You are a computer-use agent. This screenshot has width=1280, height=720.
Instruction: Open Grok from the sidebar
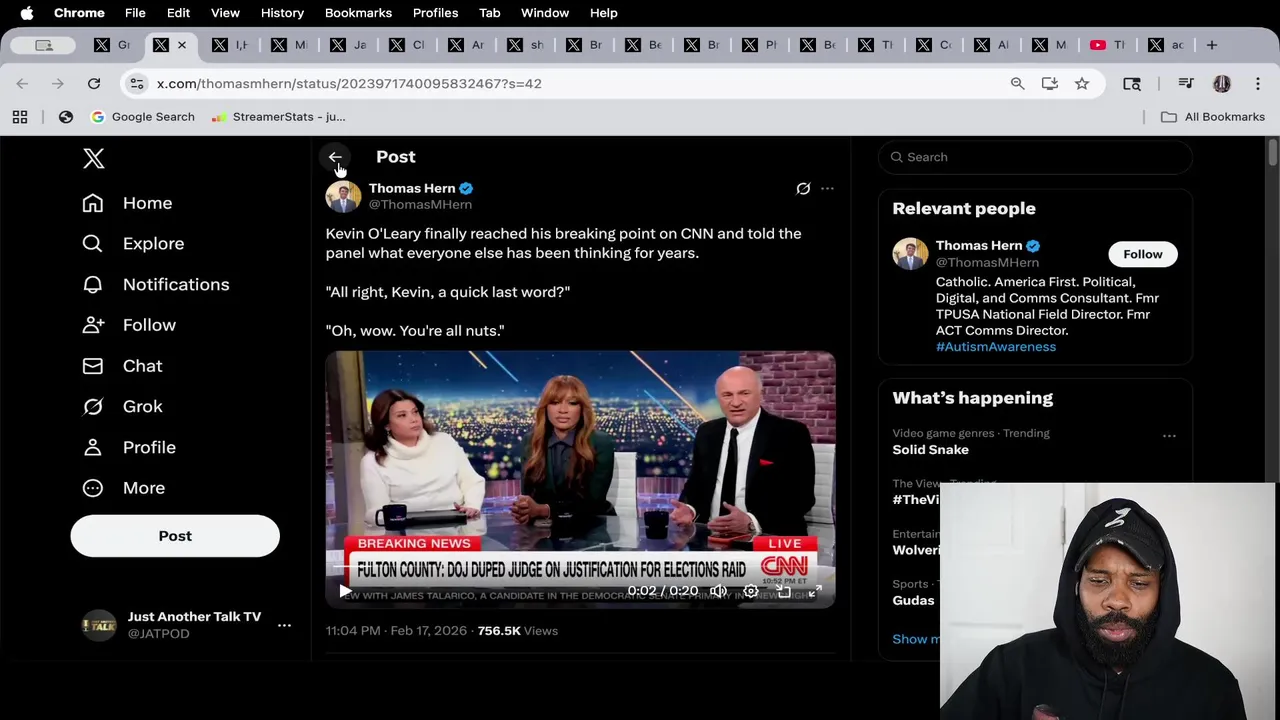[122, 407]
